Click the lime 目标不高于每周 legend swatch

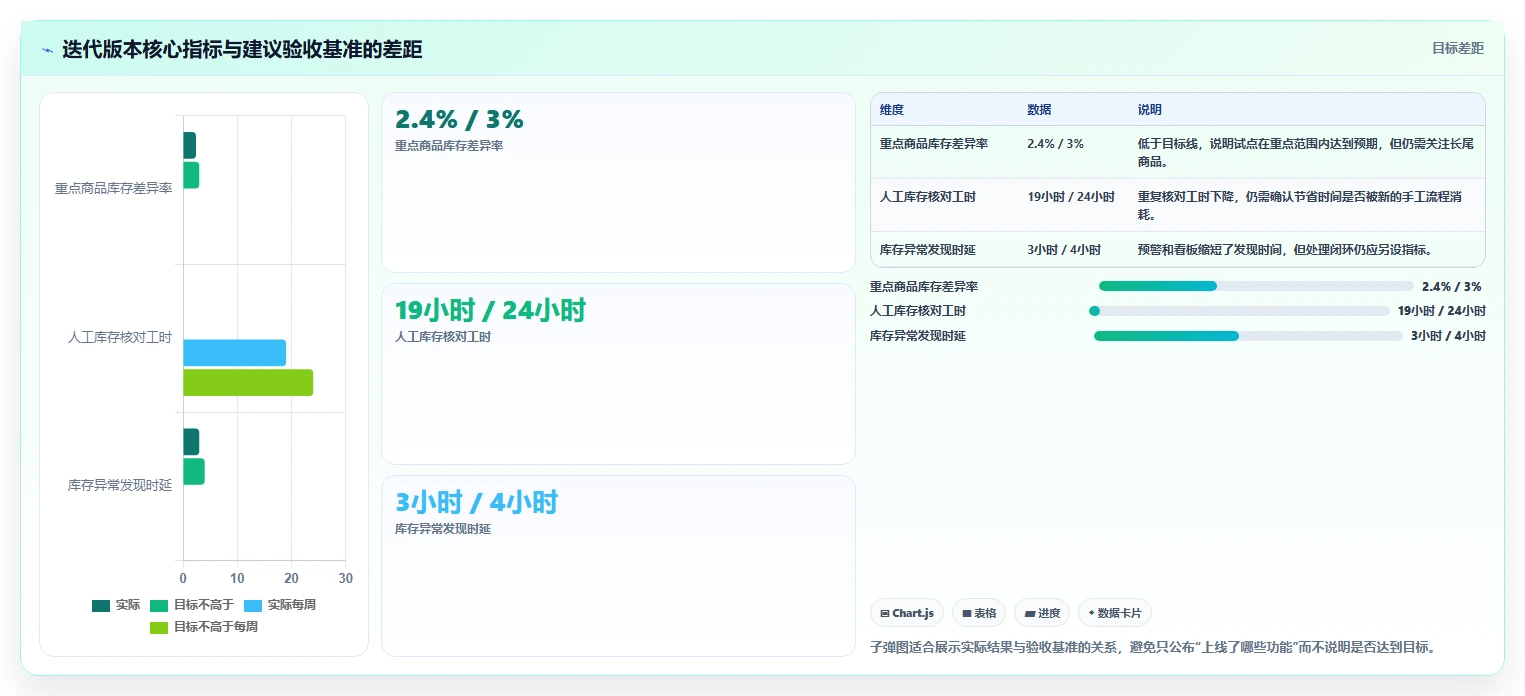pos(159,627)
